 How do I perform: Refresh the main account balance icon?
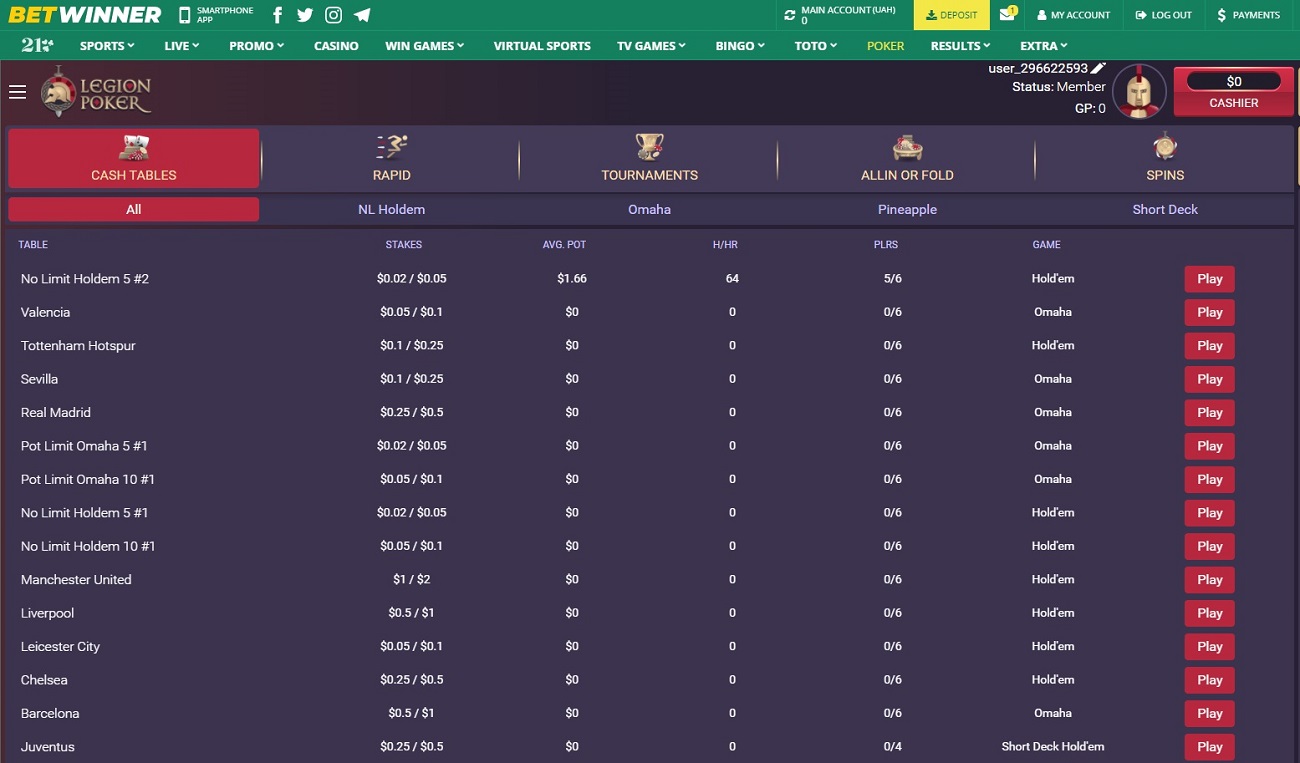tap(790, 15)
